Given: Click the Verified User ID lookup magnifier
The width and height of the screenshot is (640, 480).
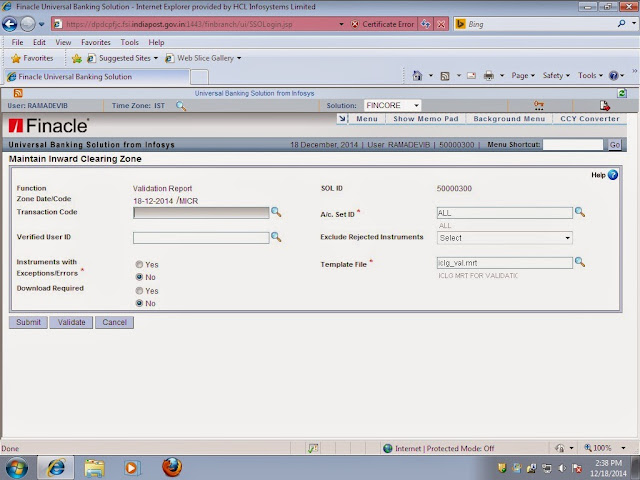Looking at the screenshot, I should pyautogui.click(x=276, y=237).
